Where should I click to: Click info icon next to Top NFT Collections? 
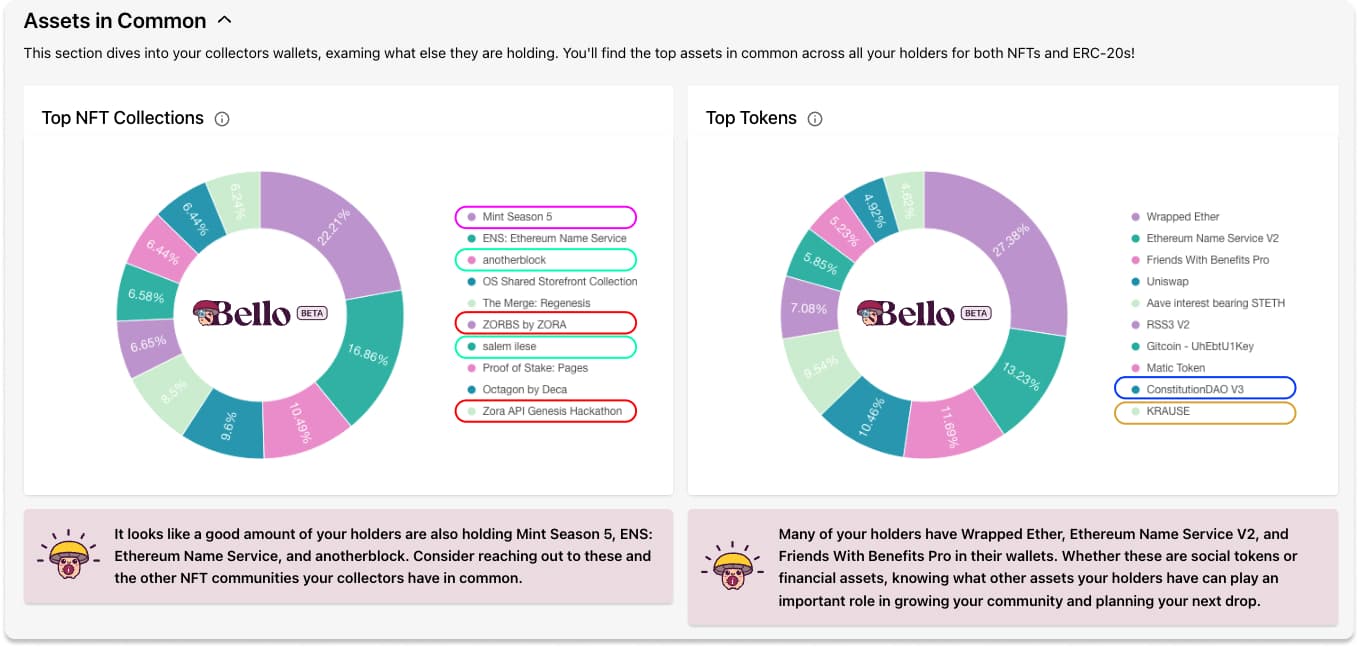click(222, 119)
